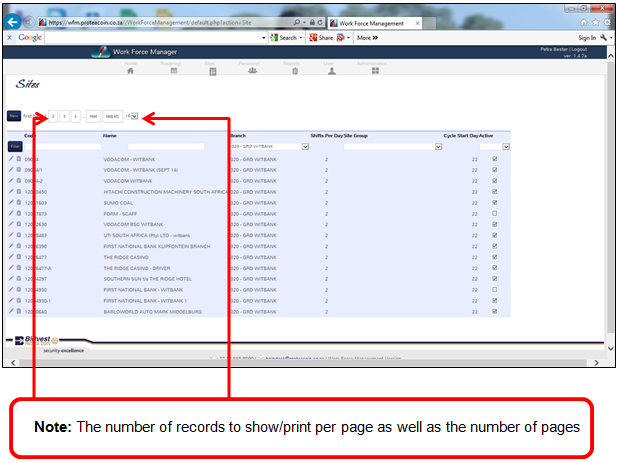Toggle Active checkbox for BARLOWORLD AUTO MARK MIDDELBURG
The image size is (618, 463).
(x=495, y=311)
